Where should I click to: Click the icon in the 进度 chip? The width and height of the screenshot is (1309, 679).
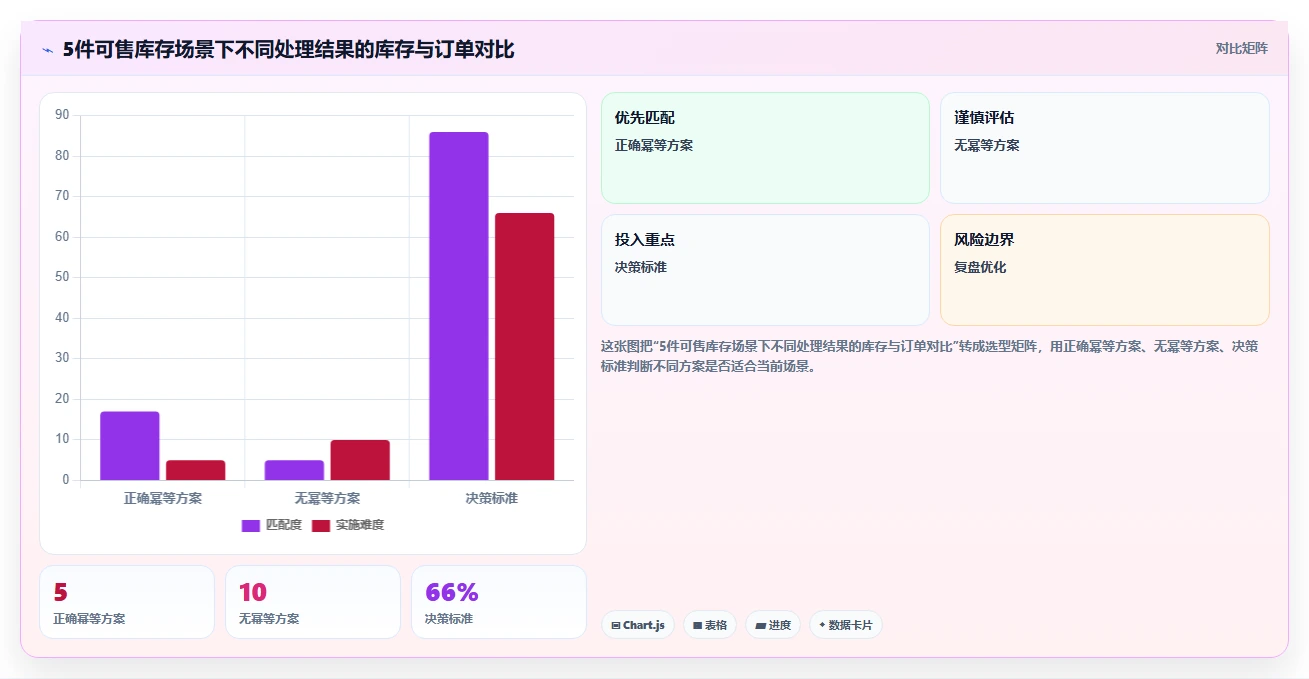pyautogui.click(x=761, y=625)
